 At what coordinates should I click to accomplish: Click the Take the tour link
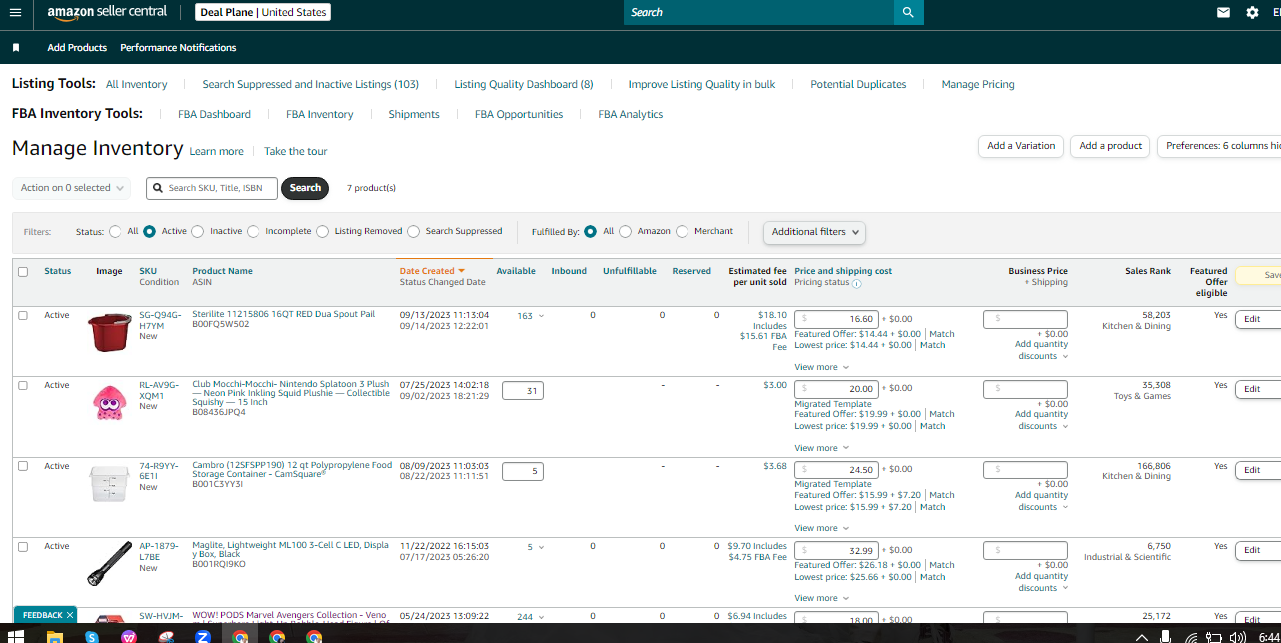pyautogui.click(x=296, y=151)
